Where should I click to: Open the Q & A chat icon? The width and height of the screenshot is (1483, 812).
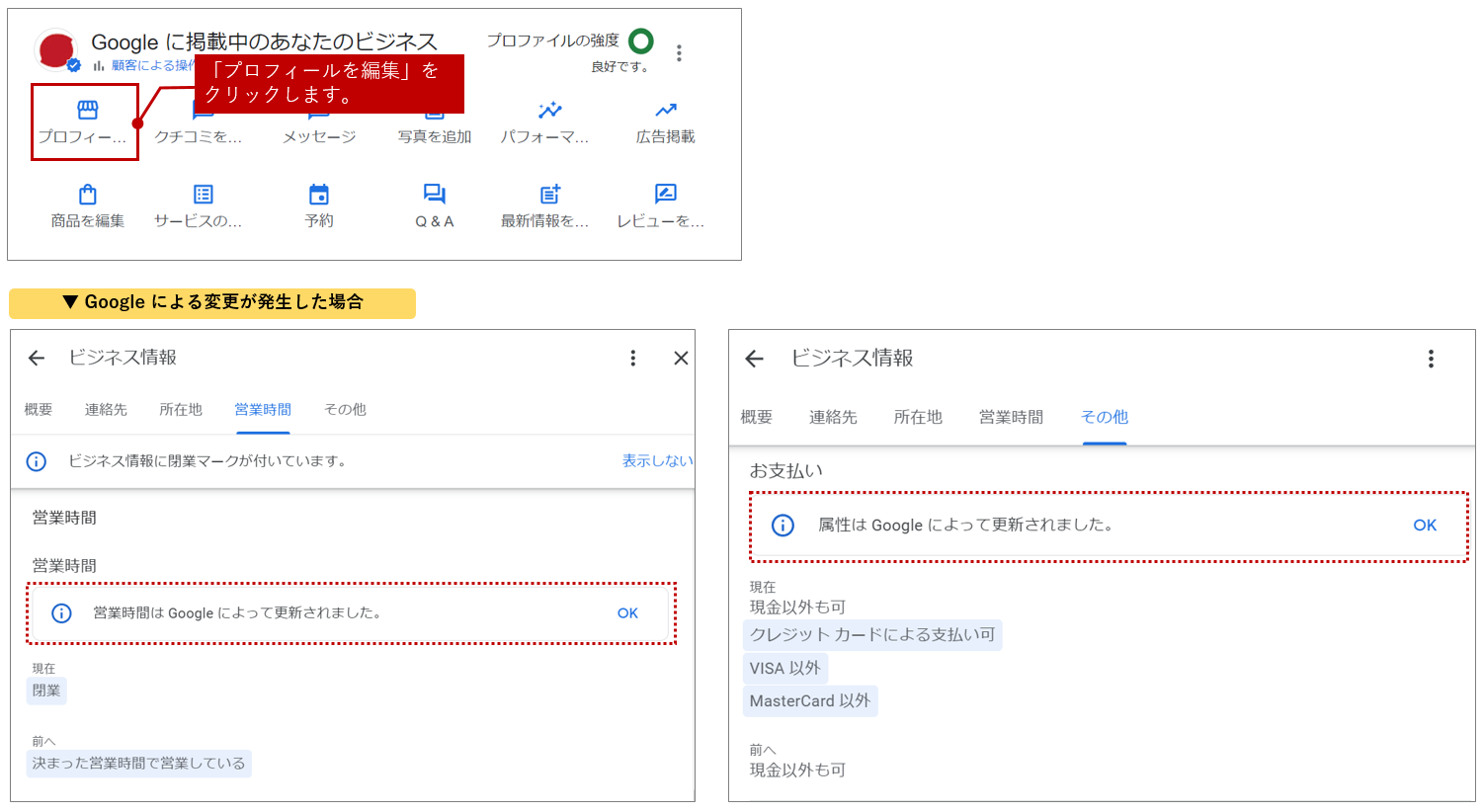click(x=434, y=195)
